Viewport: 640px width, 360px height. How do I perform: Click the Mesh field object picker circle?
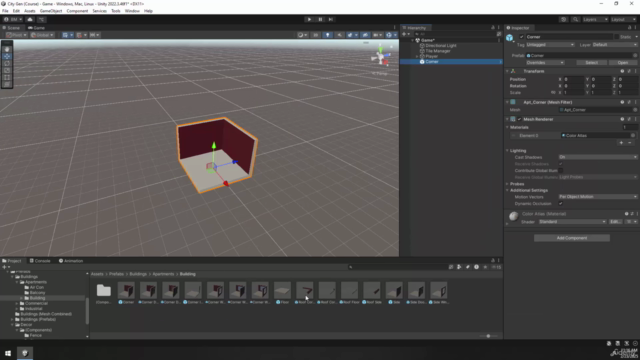pos(635,110)
